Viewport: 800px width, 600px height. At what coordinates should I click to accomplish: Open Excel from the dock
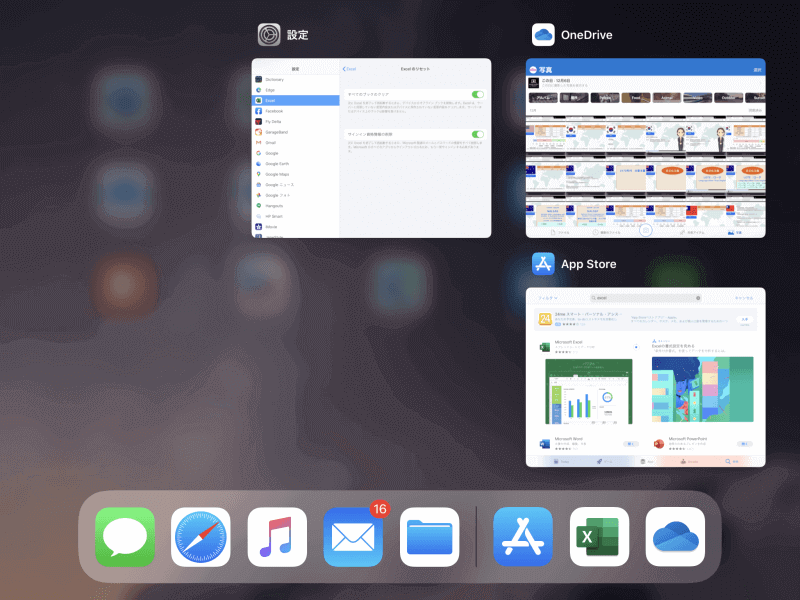coord(599,537)
